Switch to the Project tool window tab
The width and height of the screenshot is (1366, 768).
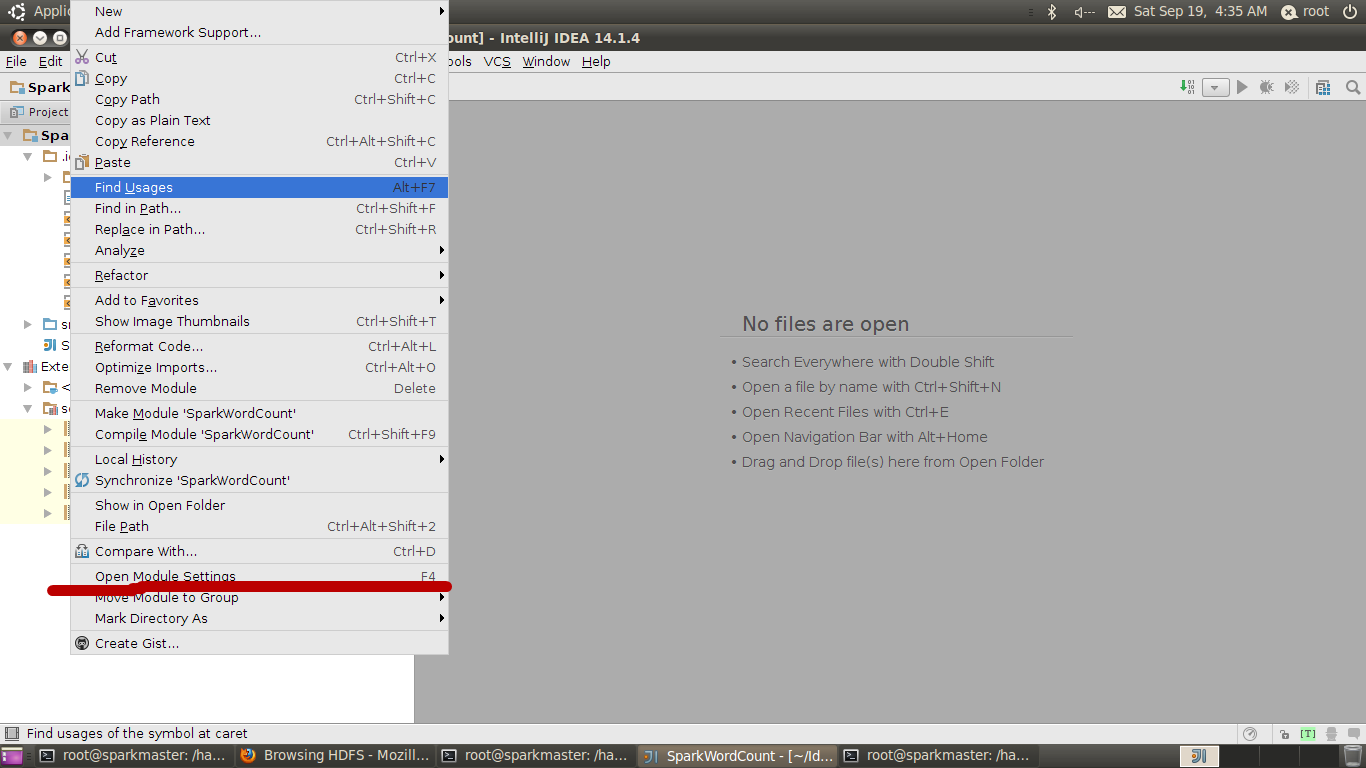pos(39,112)
